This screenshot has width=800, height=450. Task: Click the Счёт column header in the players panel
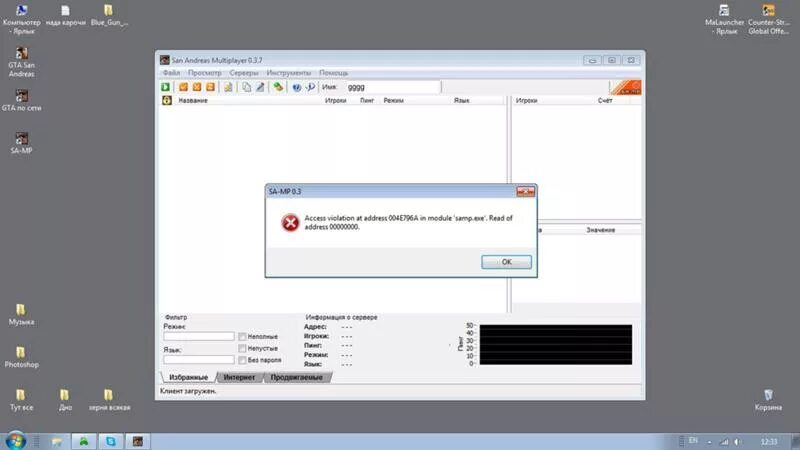click(605, 101)
